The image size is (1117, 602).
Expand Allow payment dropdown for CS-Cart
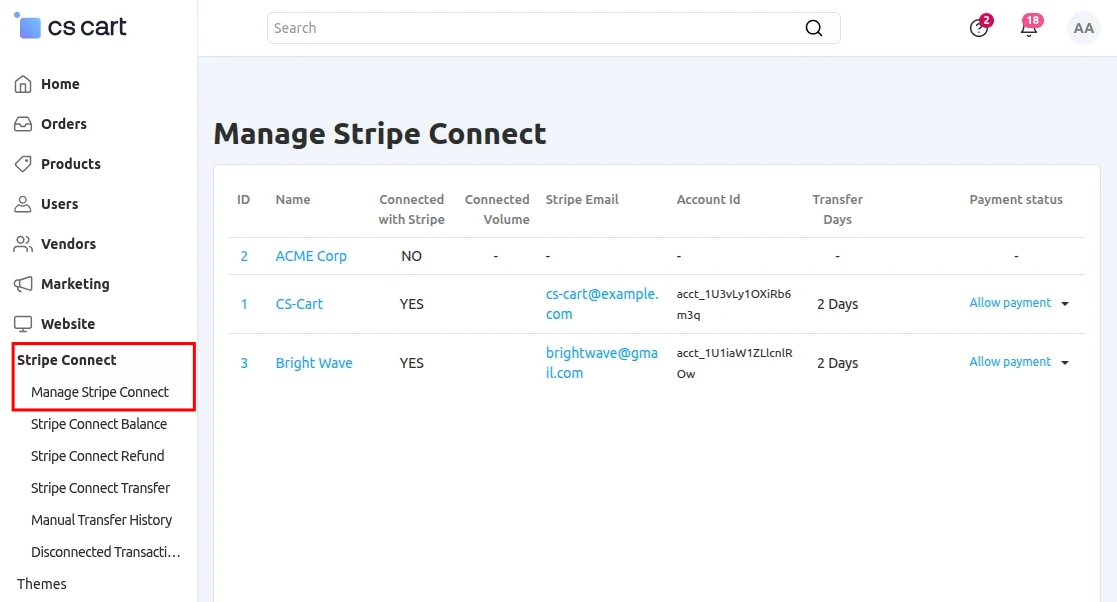(1065, 303)
